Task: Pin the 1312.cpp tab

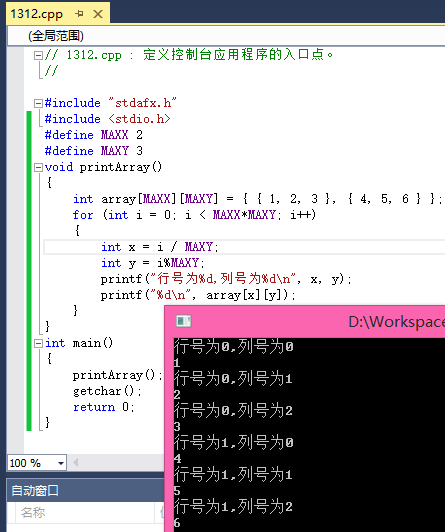Action: click(79, 14)
